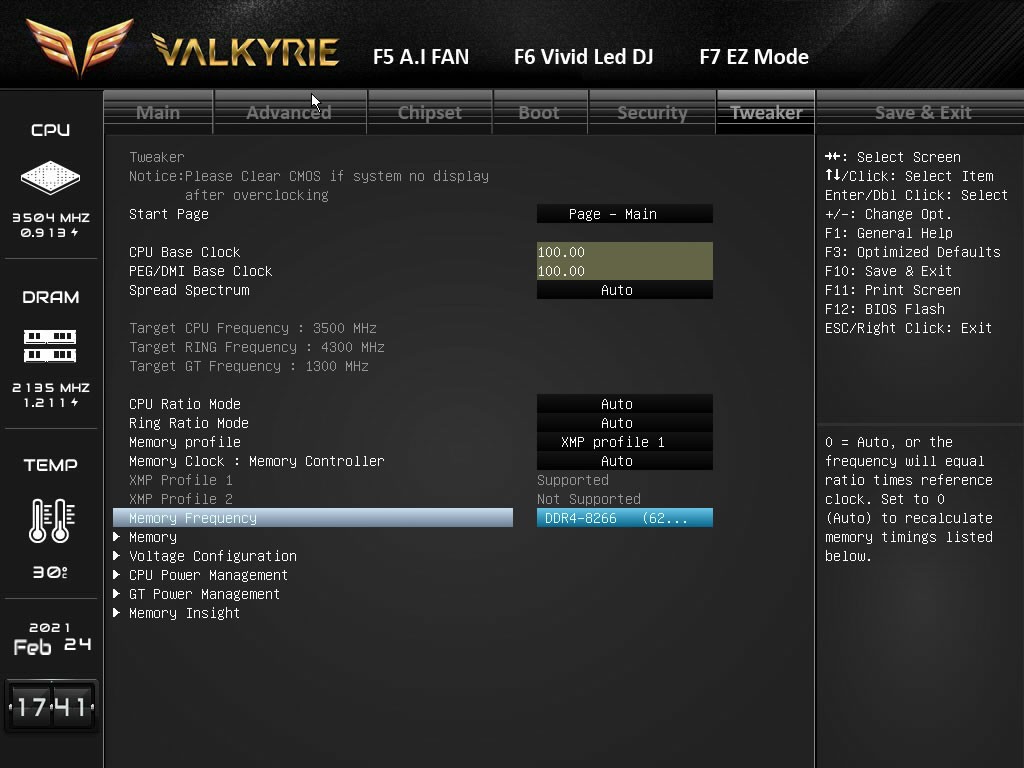This screenshot has width=1024, height=768.
Task: Open F5 A.I FAN
Action: click(x=421, y=57)
